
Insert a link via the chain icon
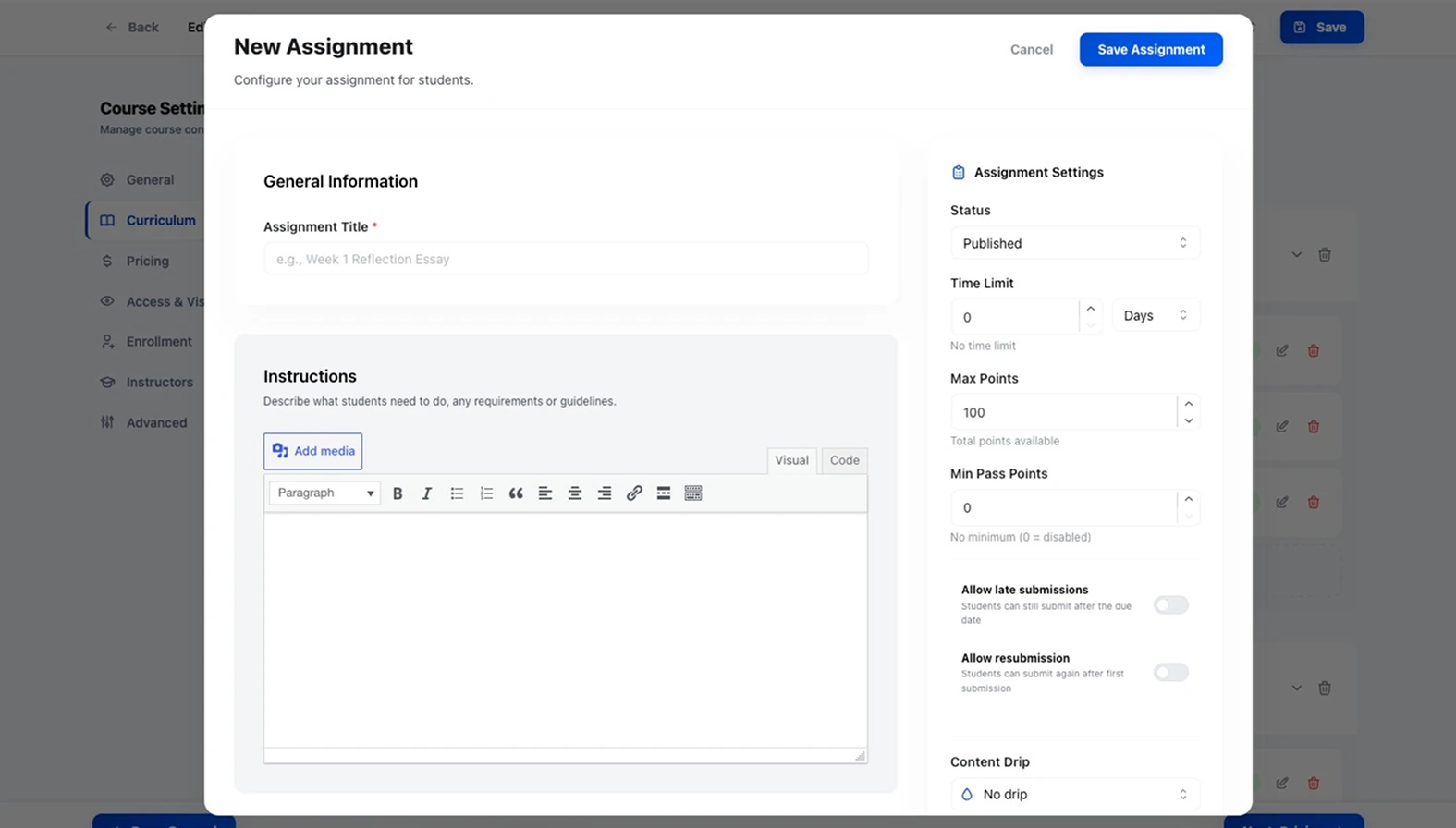[x=634, y=493]
